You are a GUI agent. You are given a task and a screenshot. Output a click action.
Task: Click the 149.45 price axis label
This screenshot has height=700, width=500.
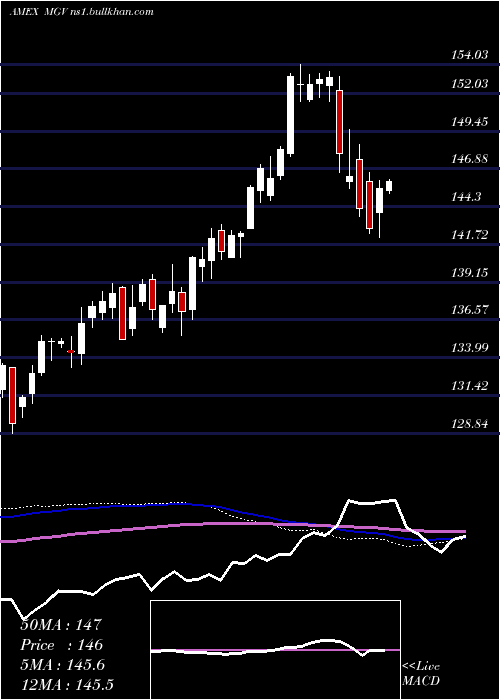coord(468,121)
